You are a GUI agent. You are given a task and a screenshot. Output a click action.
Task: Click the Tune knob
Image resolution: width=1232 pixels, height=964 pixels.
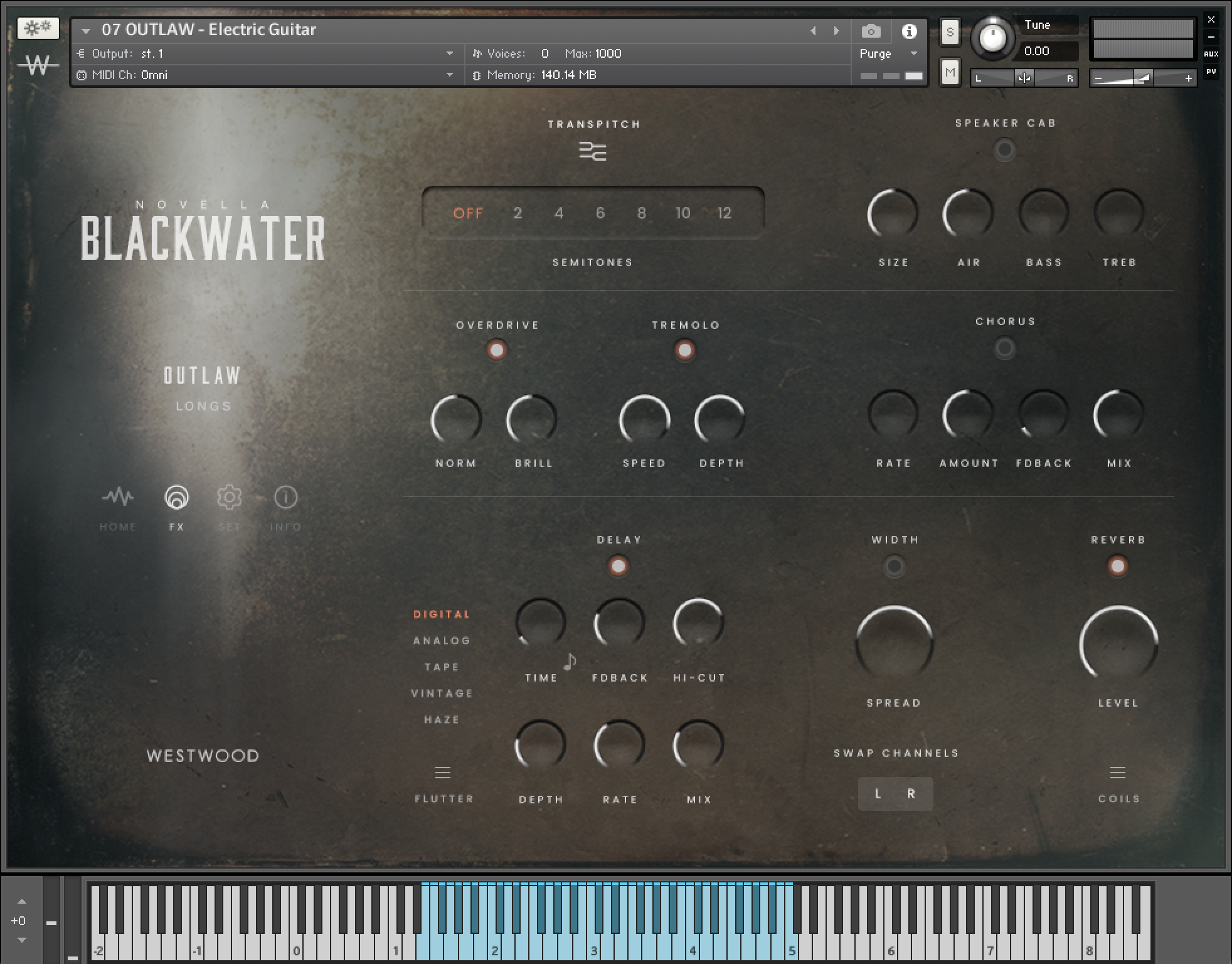tap(992, 38)
